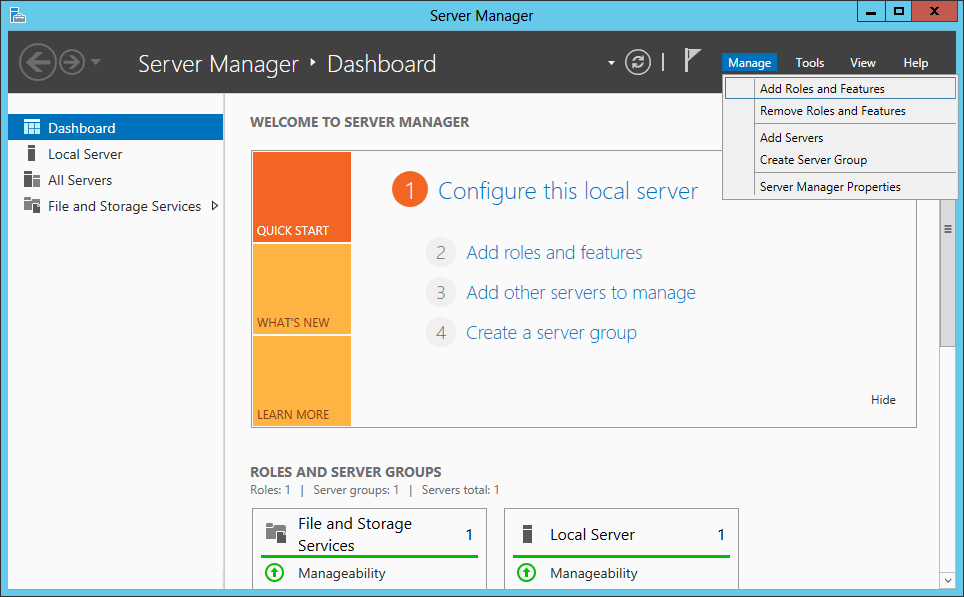Click green status icon in File and Storage tile
This screenshot has height=597, width=964.
[274, 572]
